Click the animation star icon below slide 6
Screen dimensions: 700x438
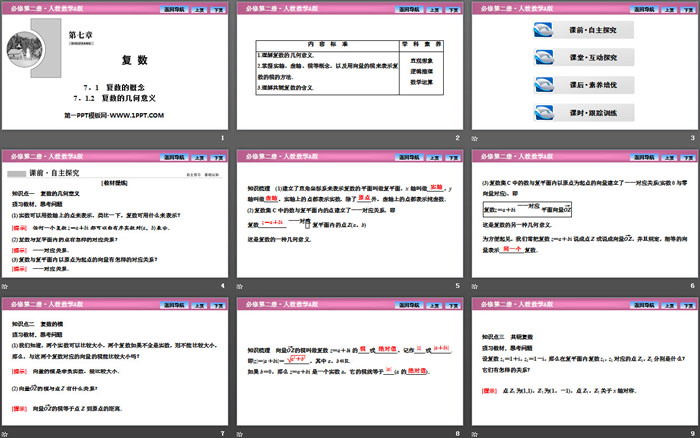click(x=475, y=286)
